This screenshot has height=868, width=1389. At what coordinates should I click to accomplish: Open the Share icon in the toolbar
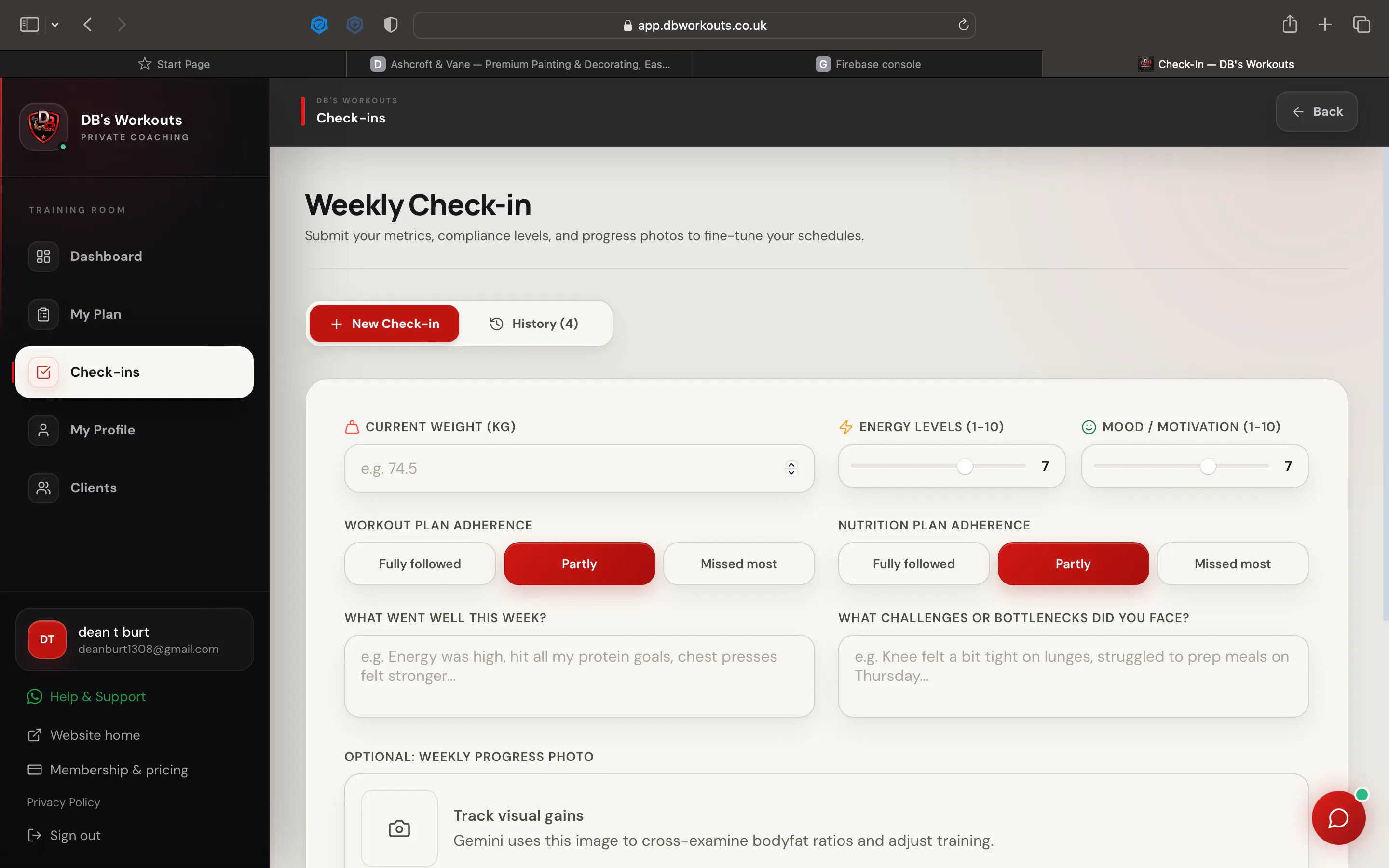(1290, 24)
